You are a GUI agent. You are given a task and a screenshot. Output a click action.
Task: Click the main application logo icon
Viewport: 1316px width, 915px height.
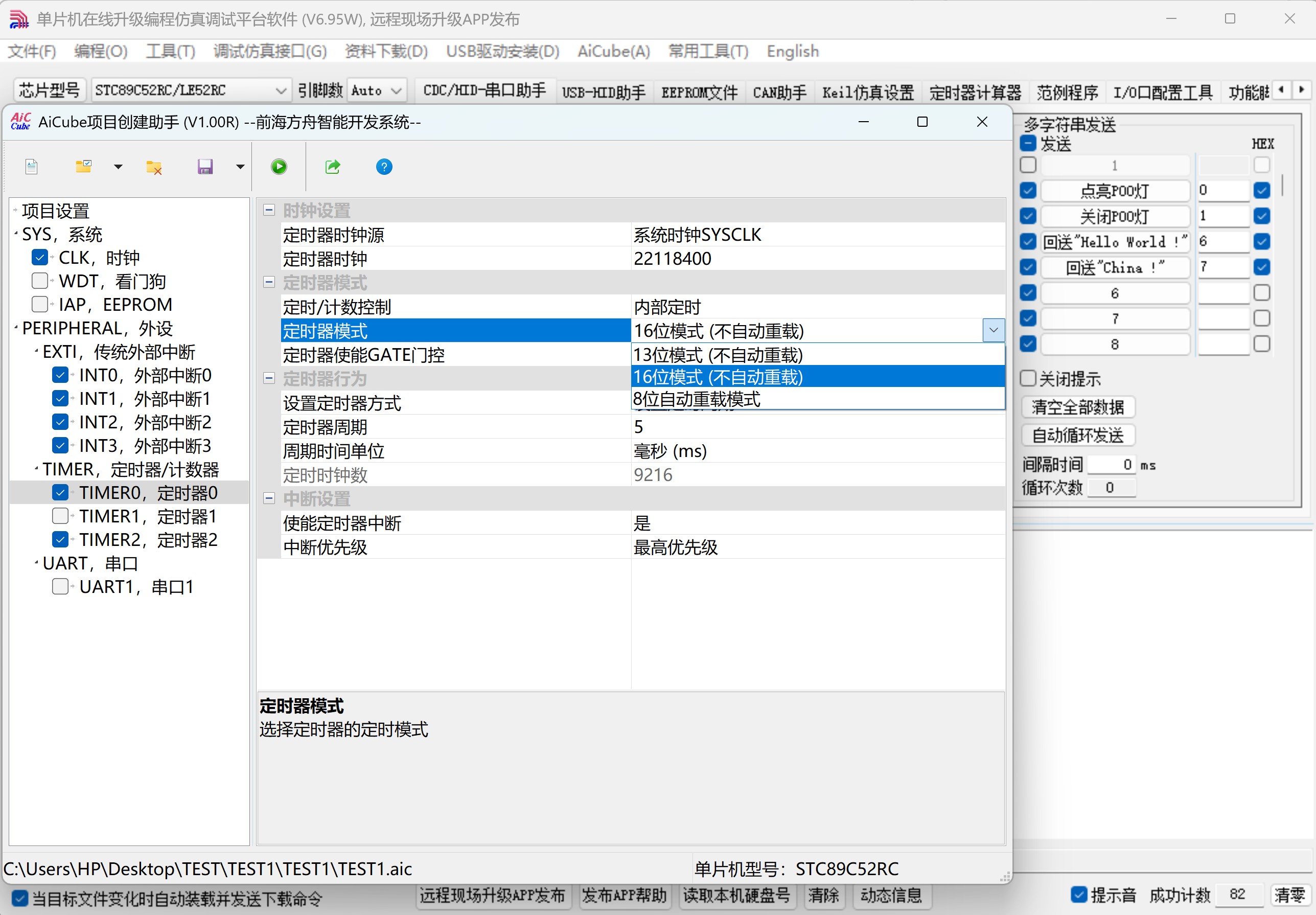pos(19,19)
